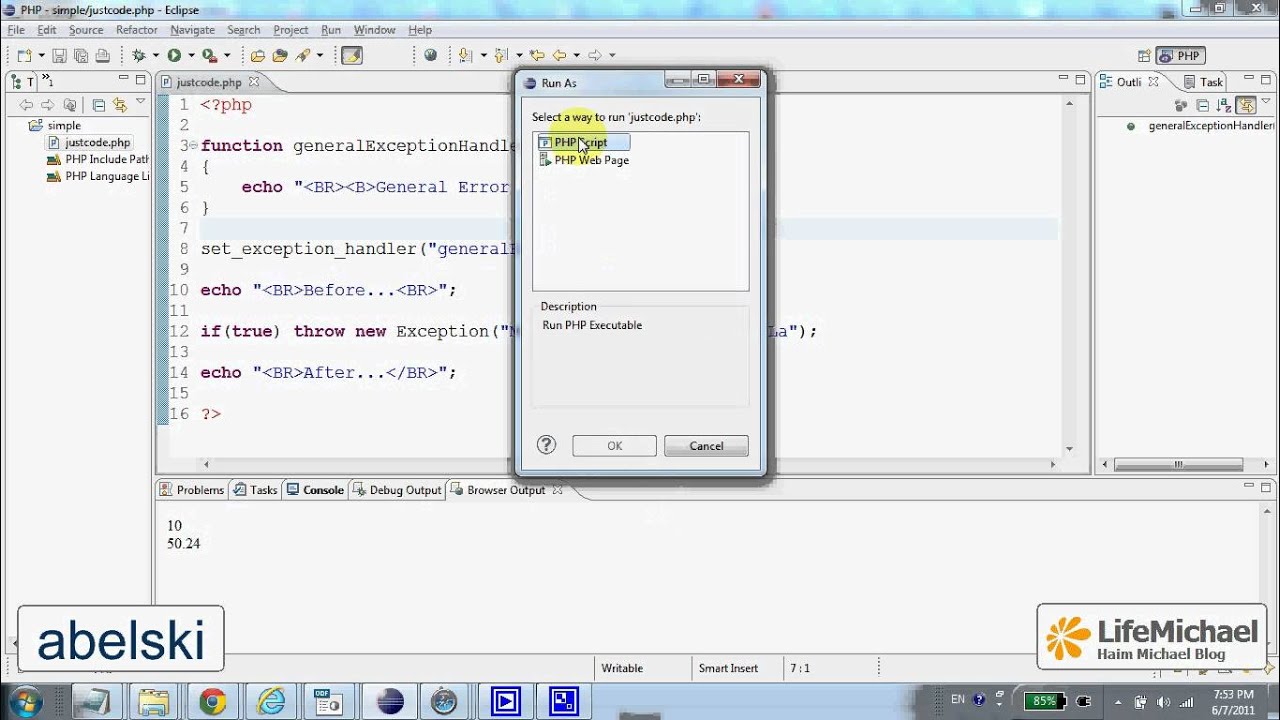1280x720 pixels.
Task: Open the Refactor menu
Action: point(137,30)
